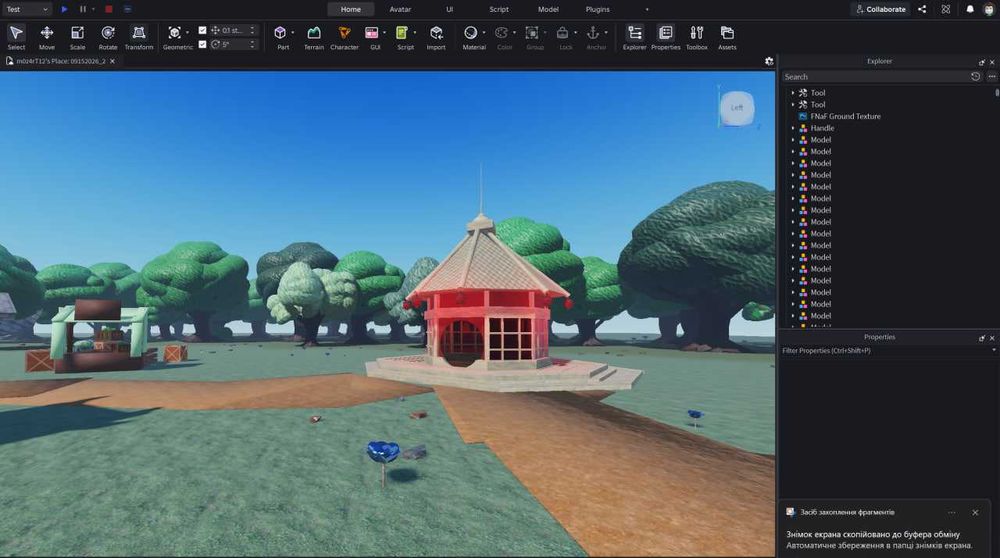Switch to the Plugins tab
Screen dimensions: 1000x558
click(598, 9)
